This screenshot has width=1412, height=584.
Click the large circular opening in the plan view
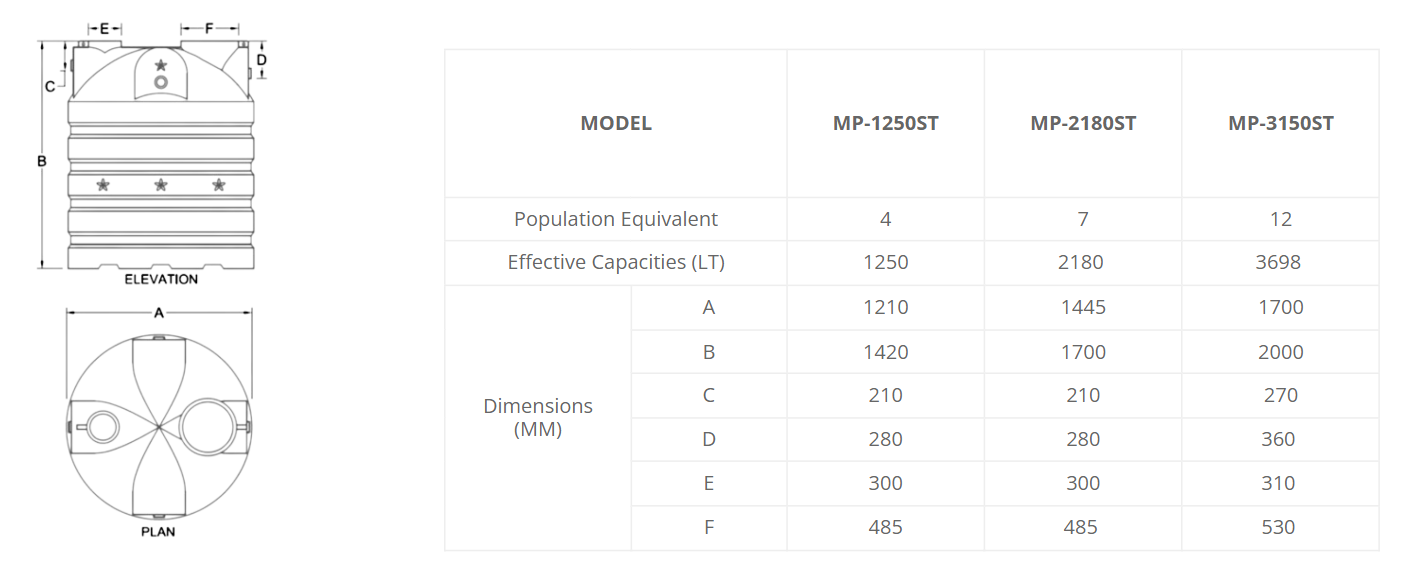(208, 424)
